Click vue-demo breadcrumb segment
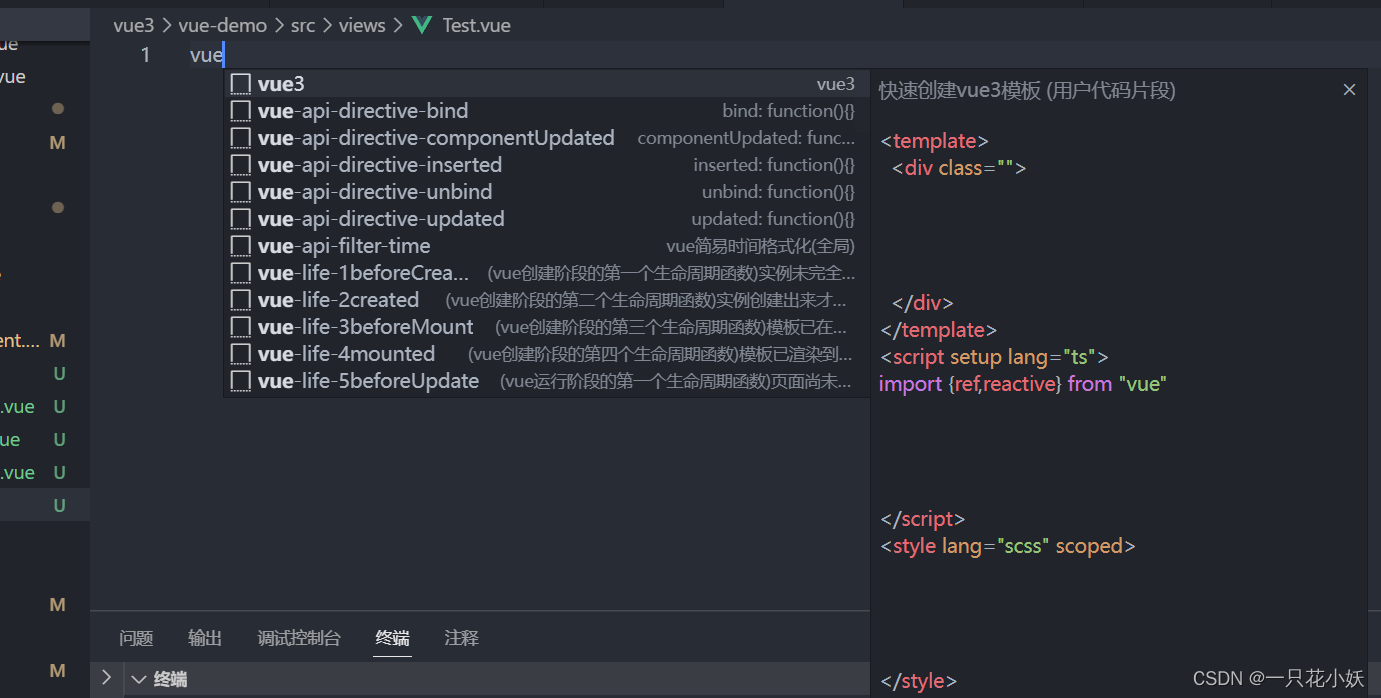This screenshot has width=1381, height=698. click(223, 26)
